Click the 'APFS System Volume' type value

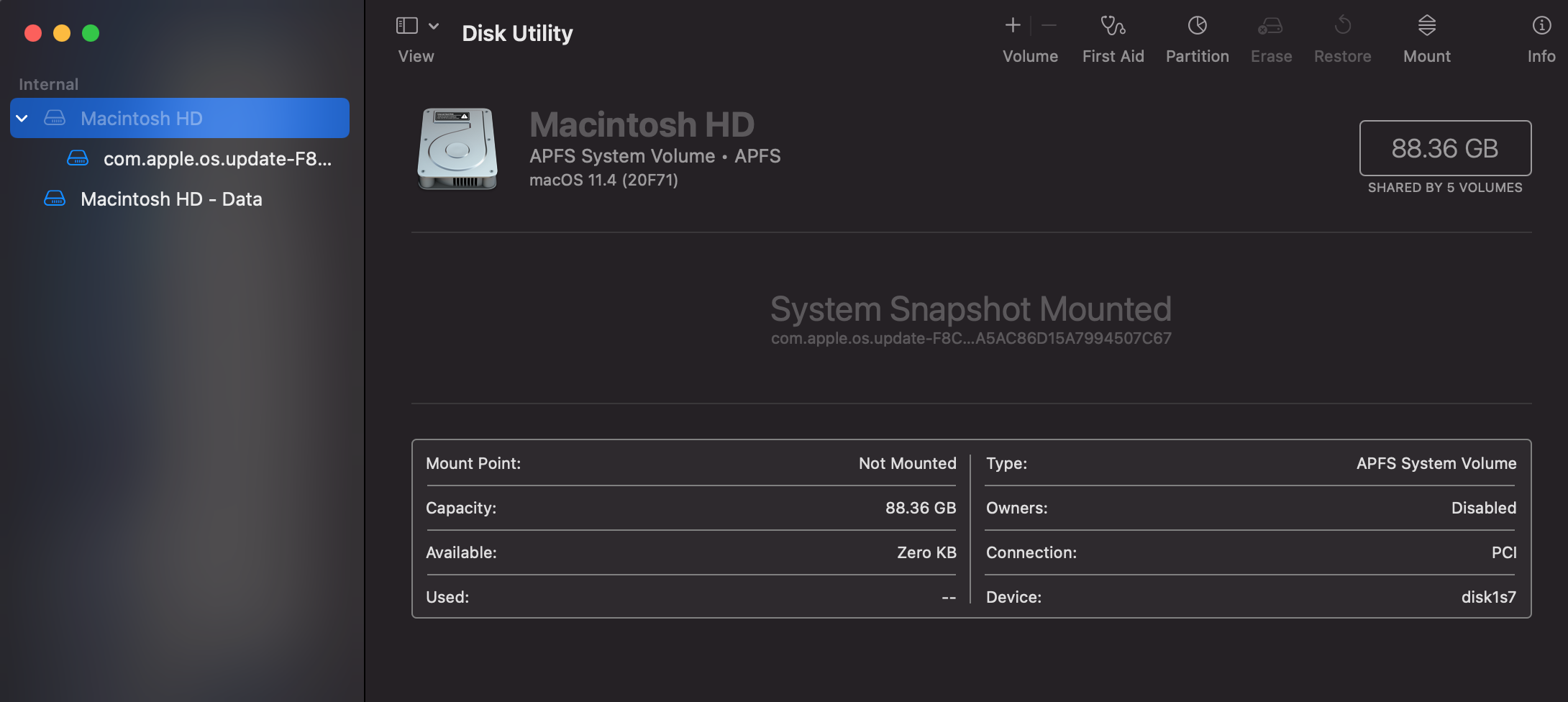tap(1436, 463)
